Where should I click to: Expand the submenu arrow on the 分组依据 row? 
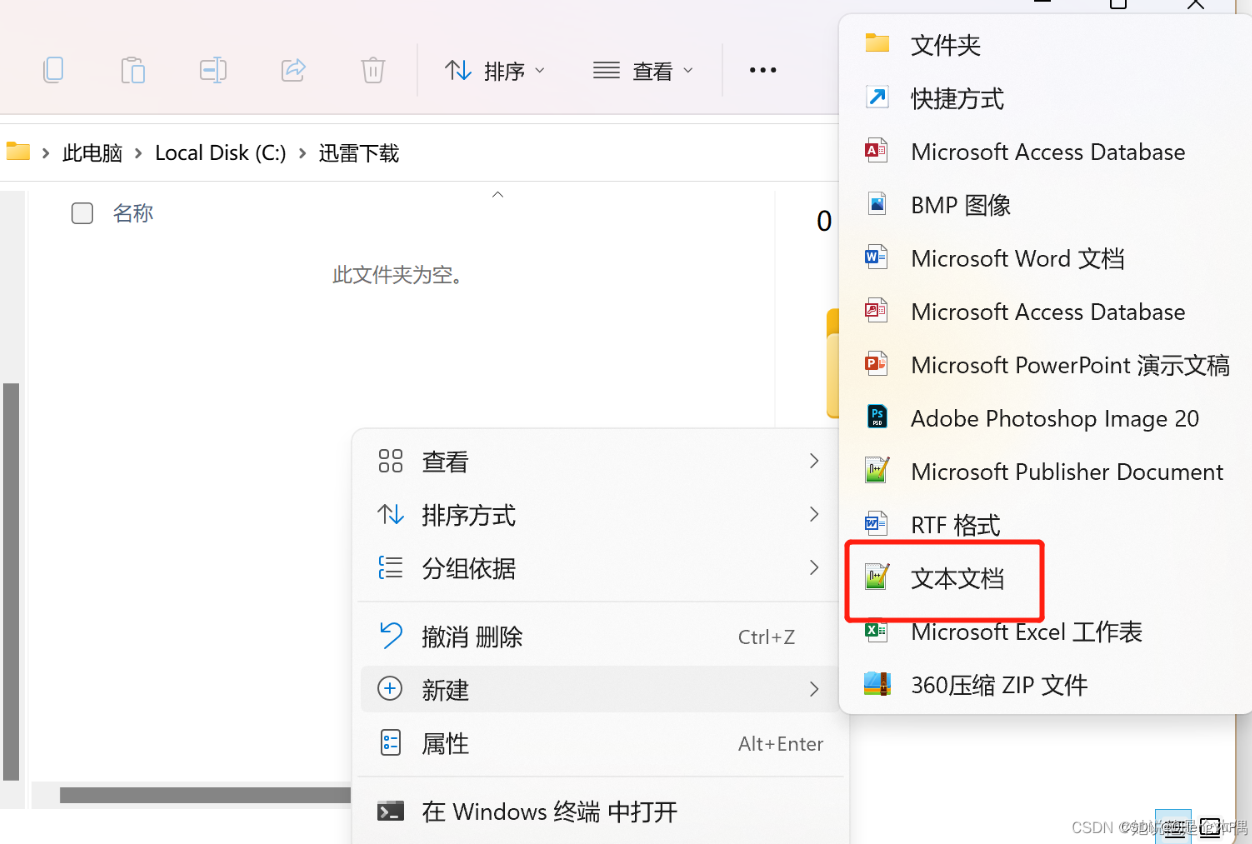click(814, 568)
